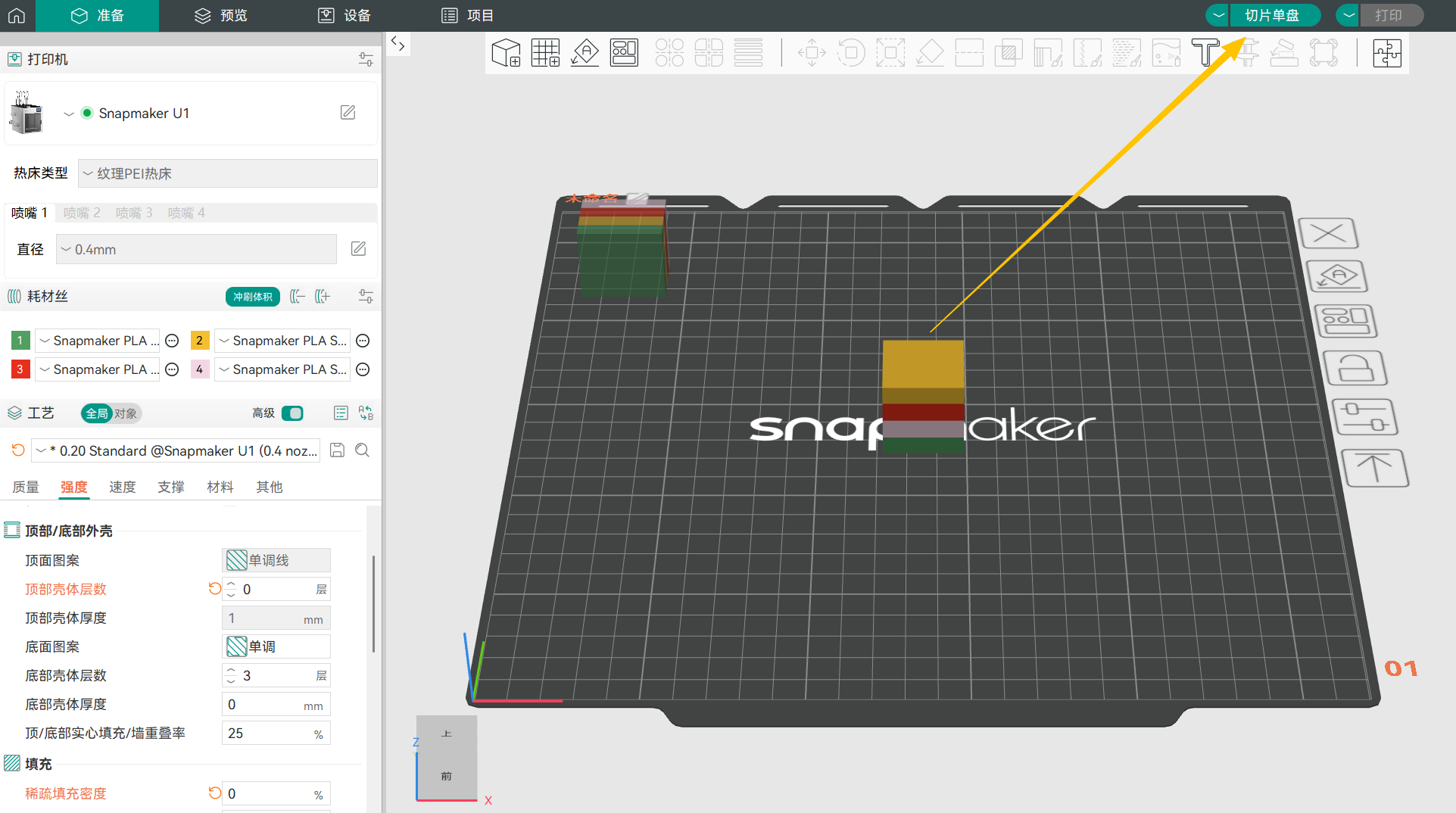This screenshot has width=1456, height=813.
Task: Select the 喷嘴 2 nozzle tab
Action: pyautogui.click(x=82, y=213)
